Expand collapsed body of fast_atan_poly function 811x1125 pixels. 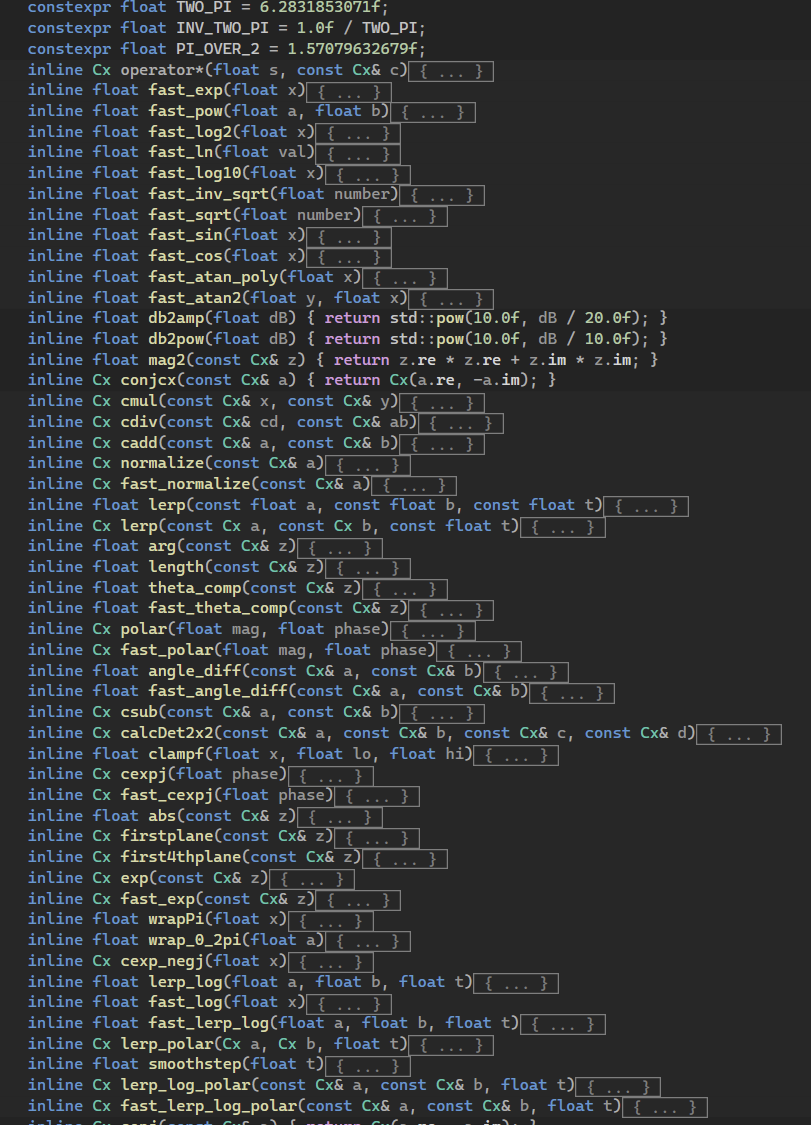(405, 278)
